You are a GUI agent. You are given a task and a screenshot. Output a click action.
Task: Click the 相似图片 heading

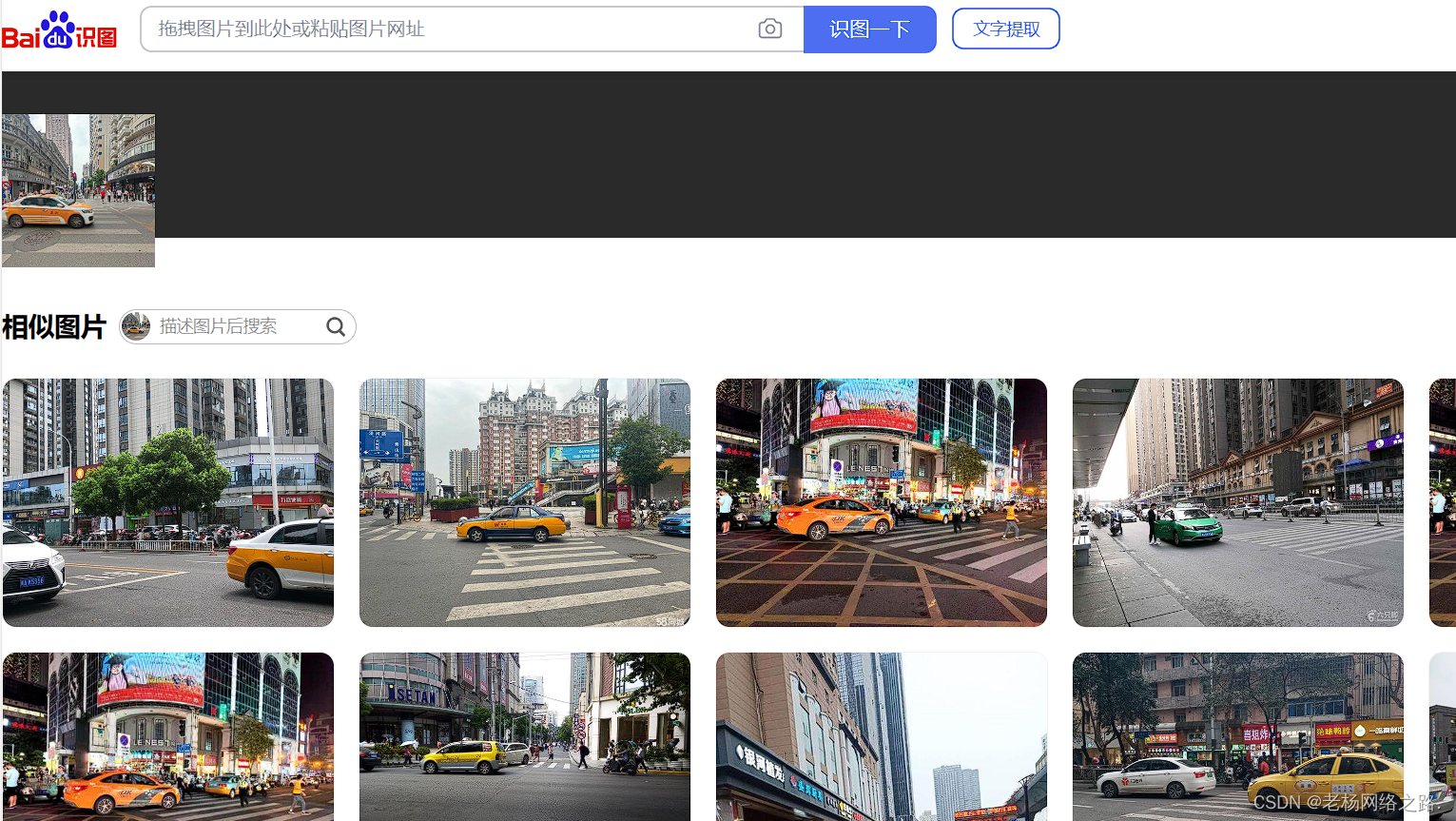tap(54, 327)
